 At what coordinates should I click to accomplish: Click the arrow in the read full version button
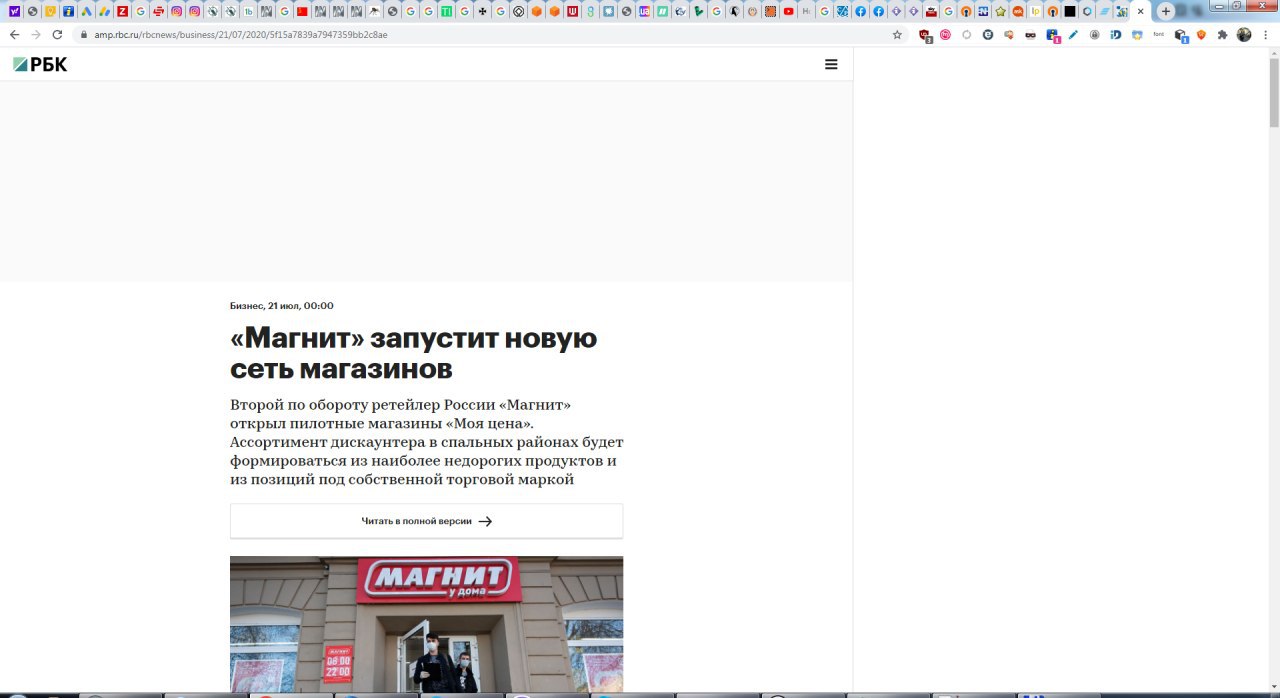click(485, 521)
